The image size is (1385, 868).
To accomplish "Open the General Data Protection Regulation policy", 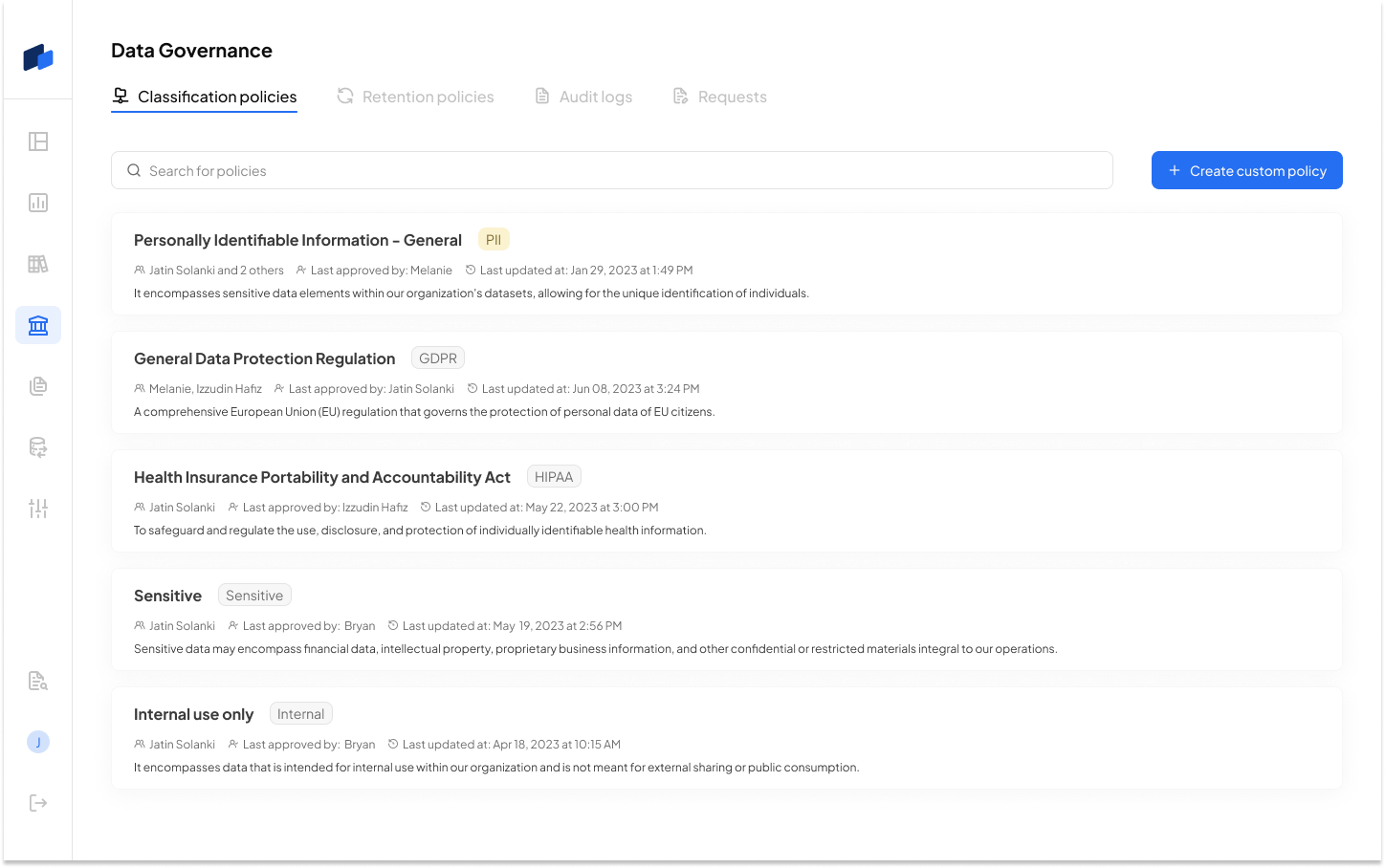I will (727, 382).
